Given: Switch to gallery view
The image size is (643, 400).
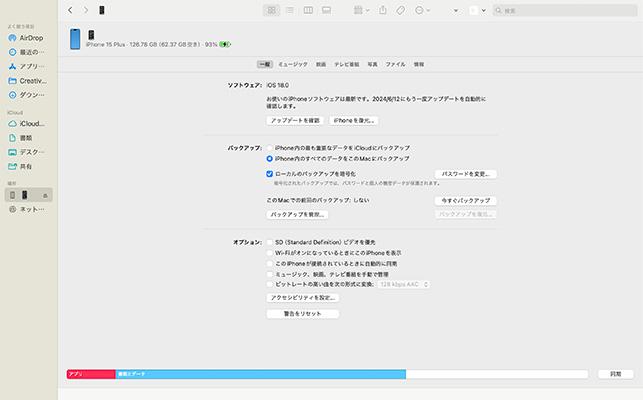Looking at the screenshot, I should (326, 10).
